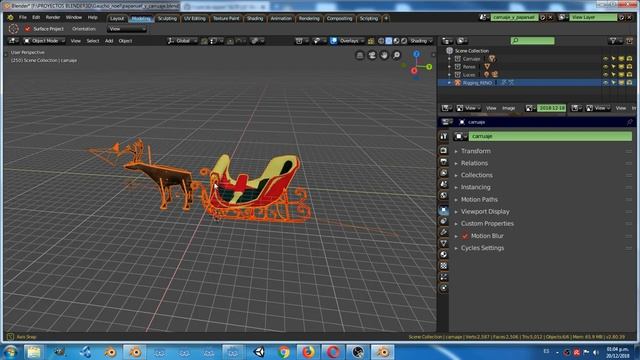Select wireframe shading mode
The image size is (640, 360).
pos(381,41)
